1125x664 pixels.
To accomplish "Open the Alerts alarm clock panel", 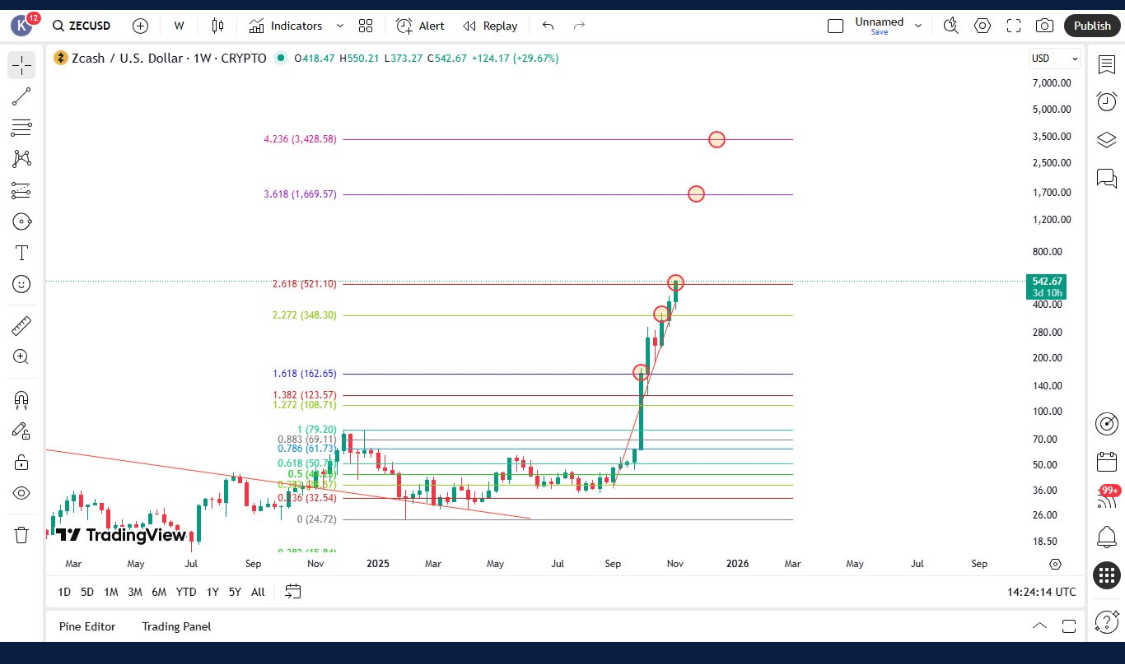I will point(1106,101).
